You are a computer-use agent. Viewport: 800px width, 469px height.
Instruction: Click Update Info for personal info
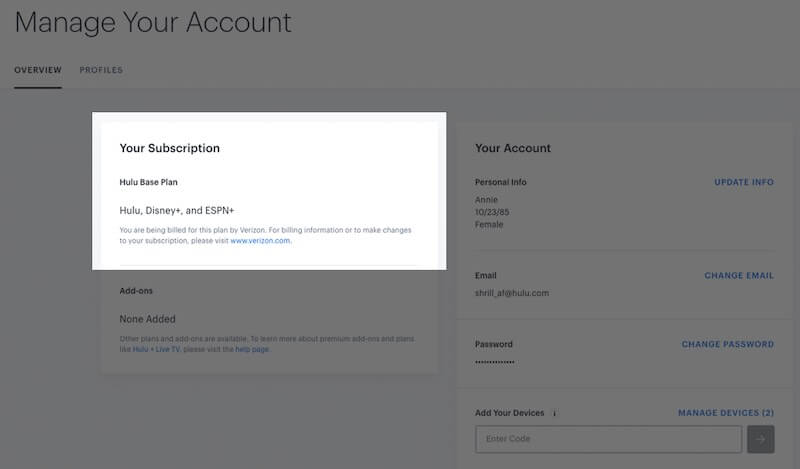pyautogui.click(x=743, y=183)
